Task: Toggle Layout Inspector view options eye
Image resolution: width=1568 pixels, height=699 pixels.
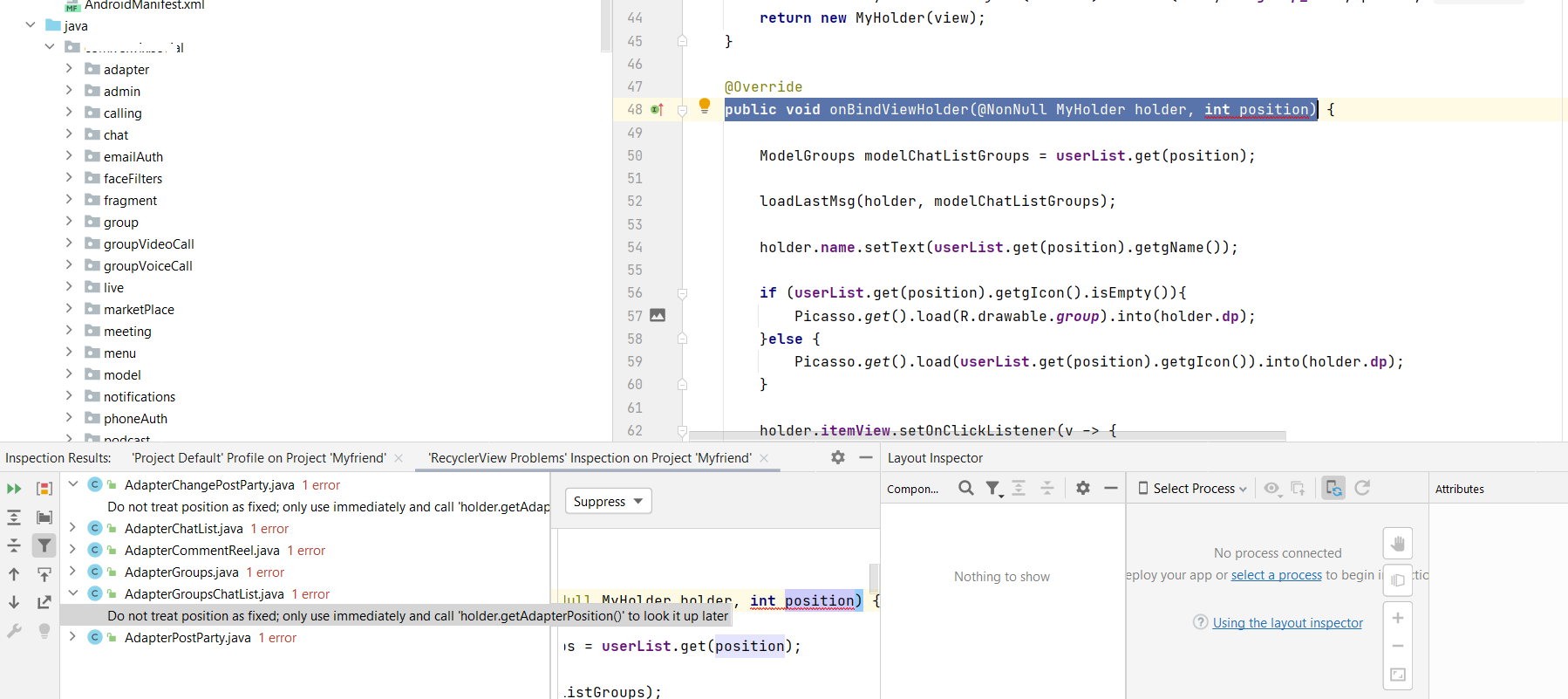Action: [x=1273, y=489]
